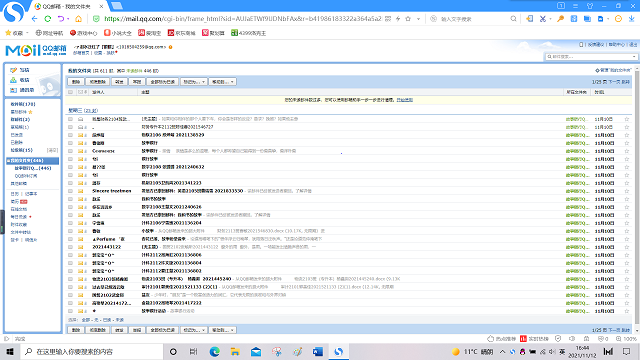Click the top Forward button in mail toolbar

coord(119,82)
